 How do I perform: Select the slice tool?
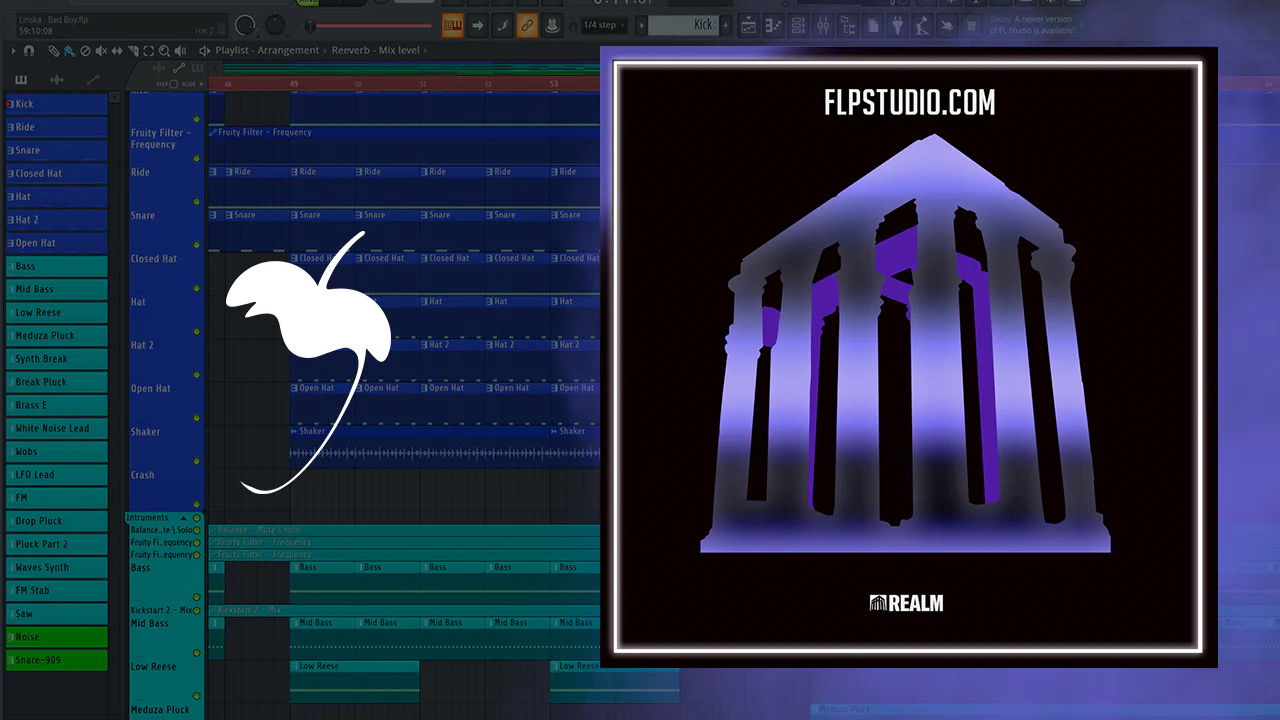pyautogui.click(x=133, y=50)
